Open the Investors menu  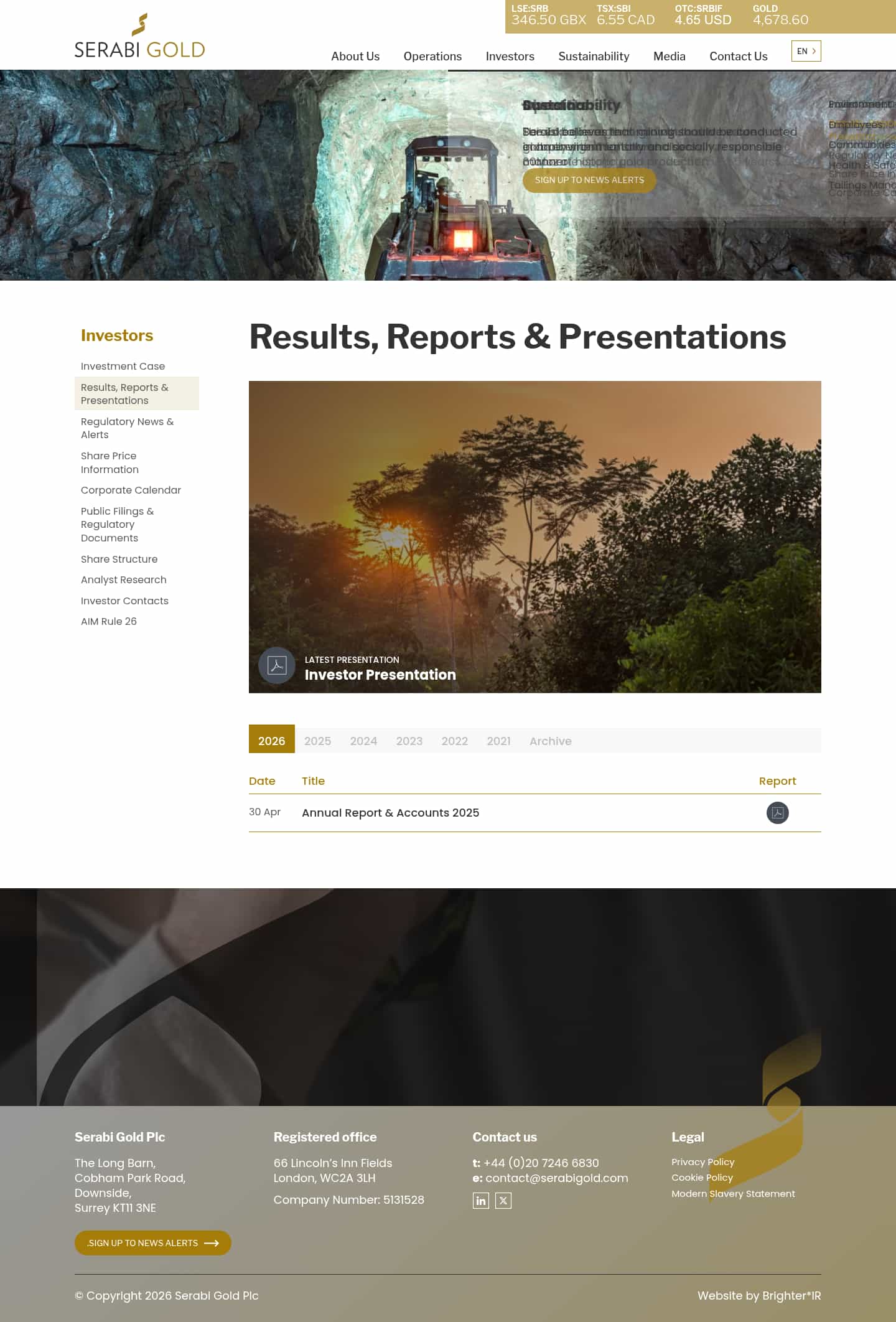pyautogui.click(x=510, y=56)
